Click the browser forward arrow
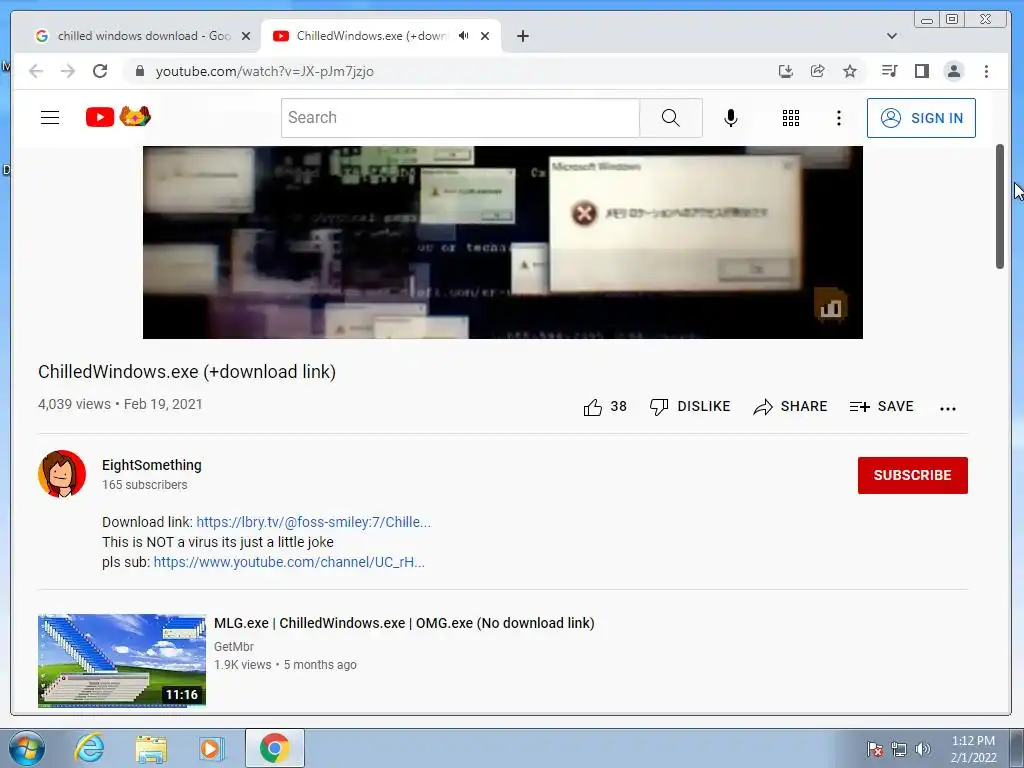1024x768 pixels. (x=68, y=71)
